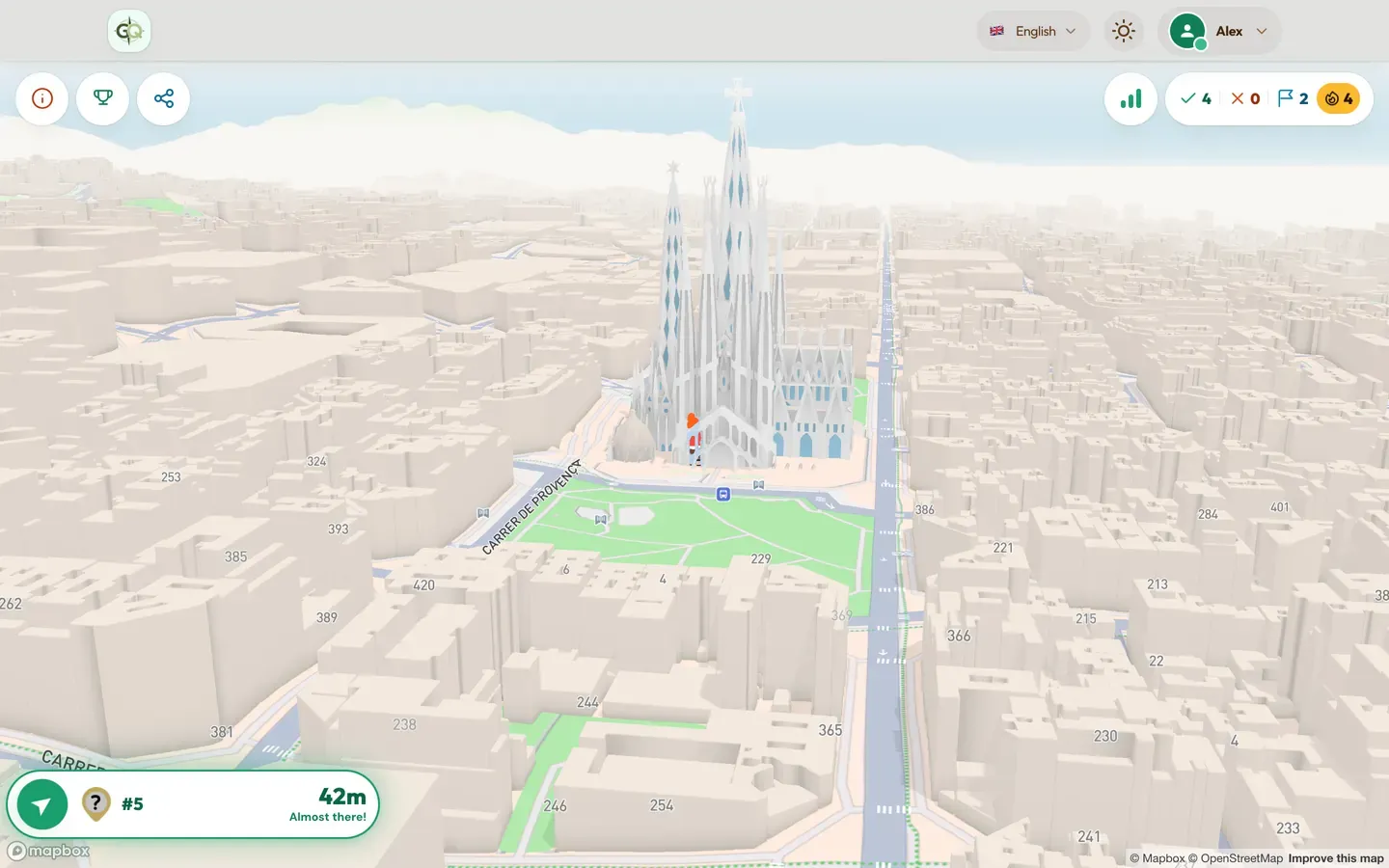Image resolution: width=1389 pixels, height=868 pixels.
Task: Click building number 420 label
Action: pyautogui.click(x=423, y=585)
